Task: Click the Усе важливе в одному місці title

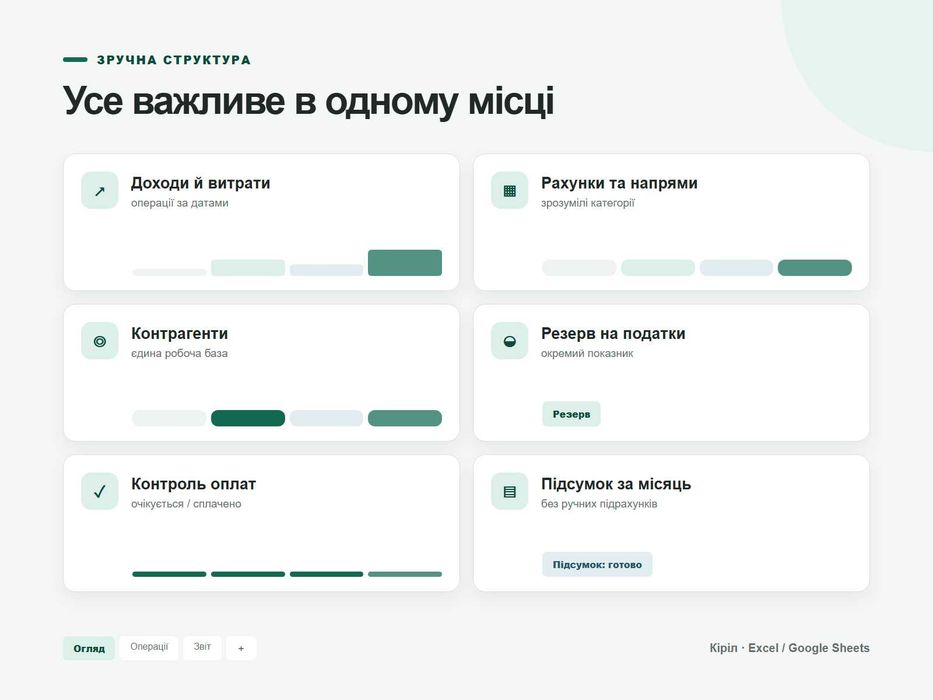Action: tap(308, 101)
